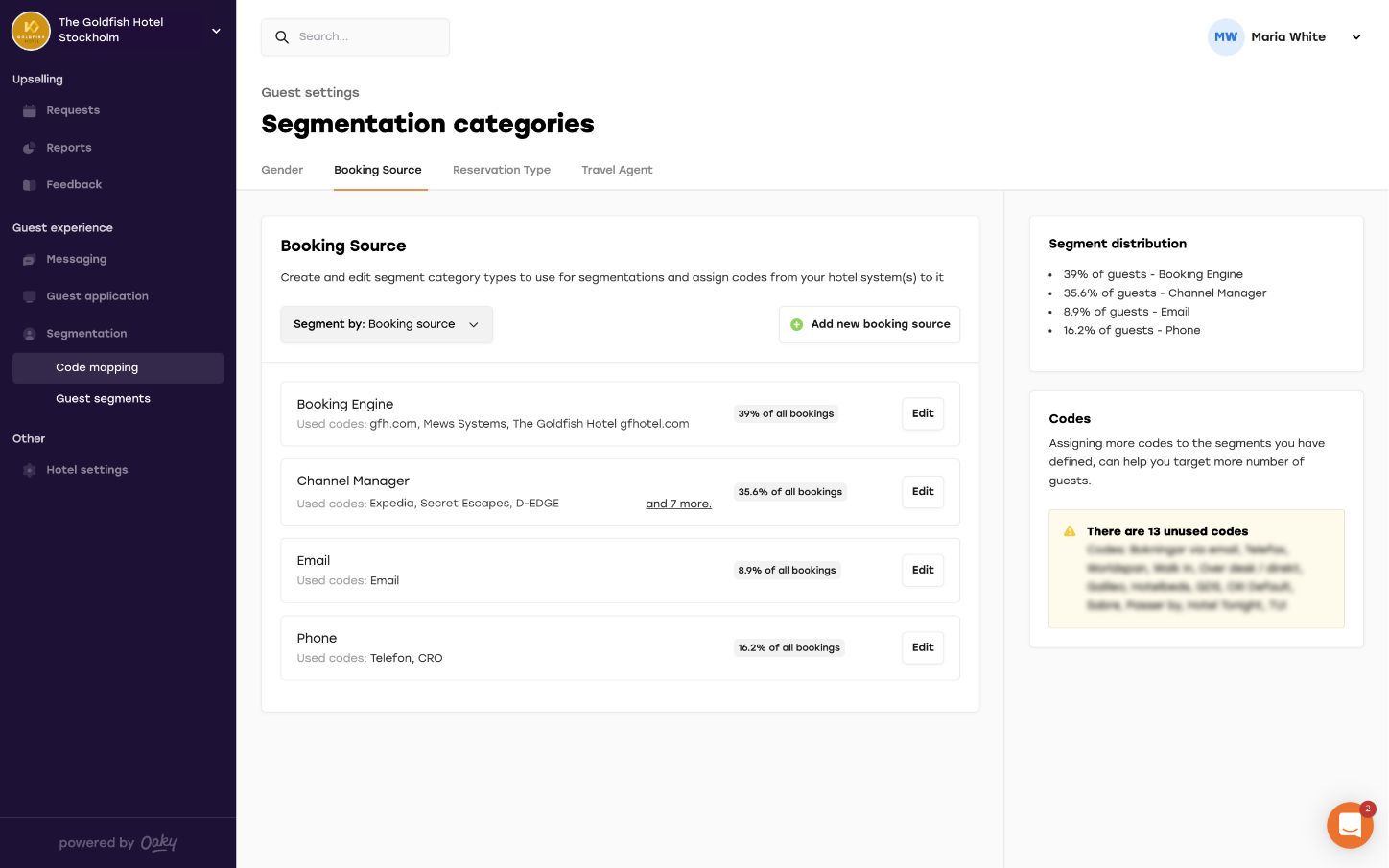
Task: Select the Gender tab
Action: pyautogui.click(x=282, y=170)
